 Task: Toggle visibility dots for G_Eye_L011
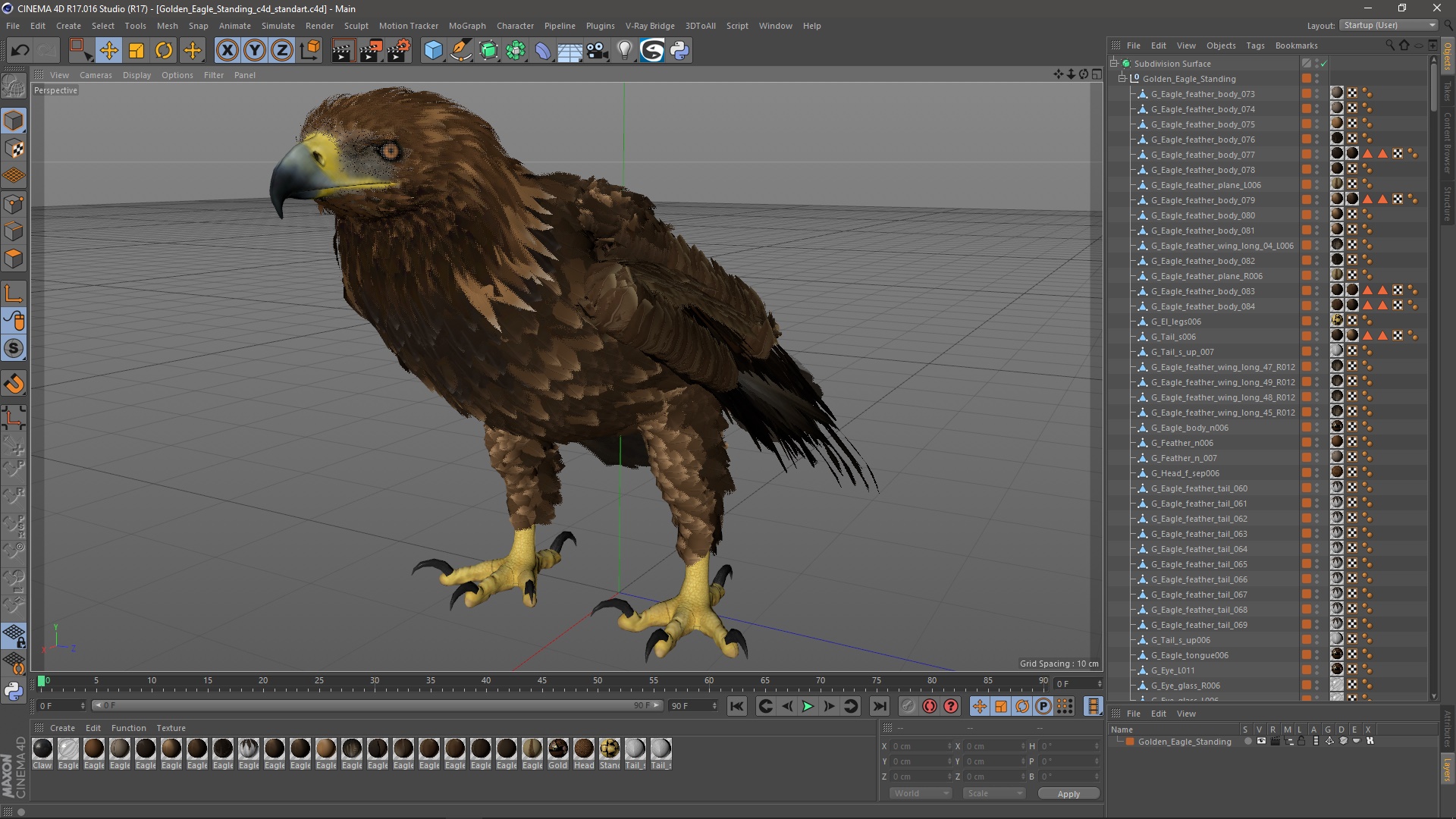[x=1317, y=670]
